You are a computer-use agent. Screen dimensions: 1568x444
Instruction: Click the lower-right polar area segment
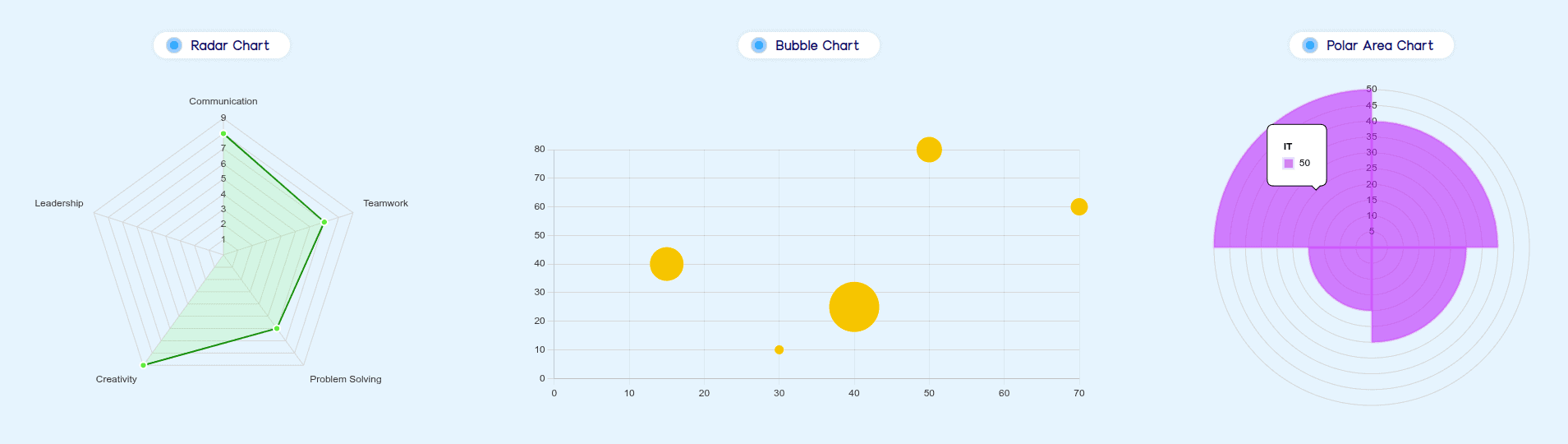pyautogui.click(x=1413, y=288)
